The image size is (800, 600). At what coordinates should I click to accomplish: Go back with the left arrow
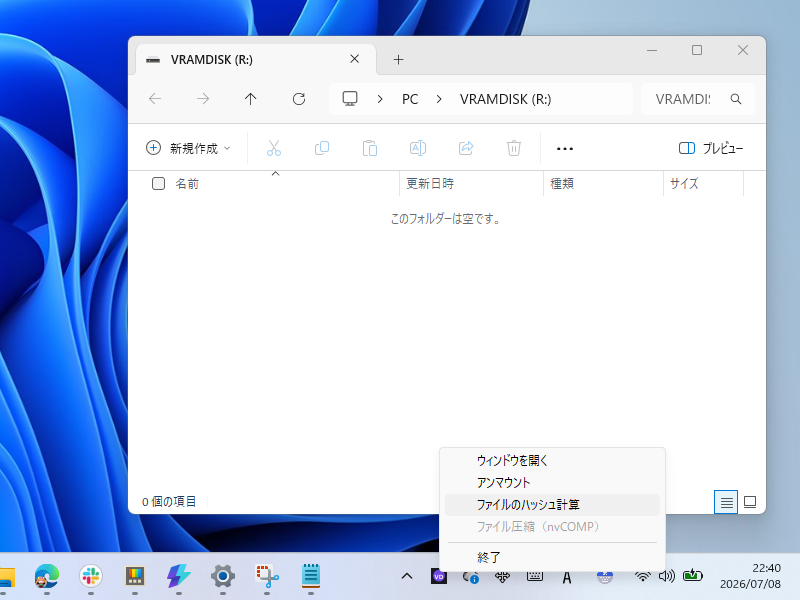pos(155,98)
